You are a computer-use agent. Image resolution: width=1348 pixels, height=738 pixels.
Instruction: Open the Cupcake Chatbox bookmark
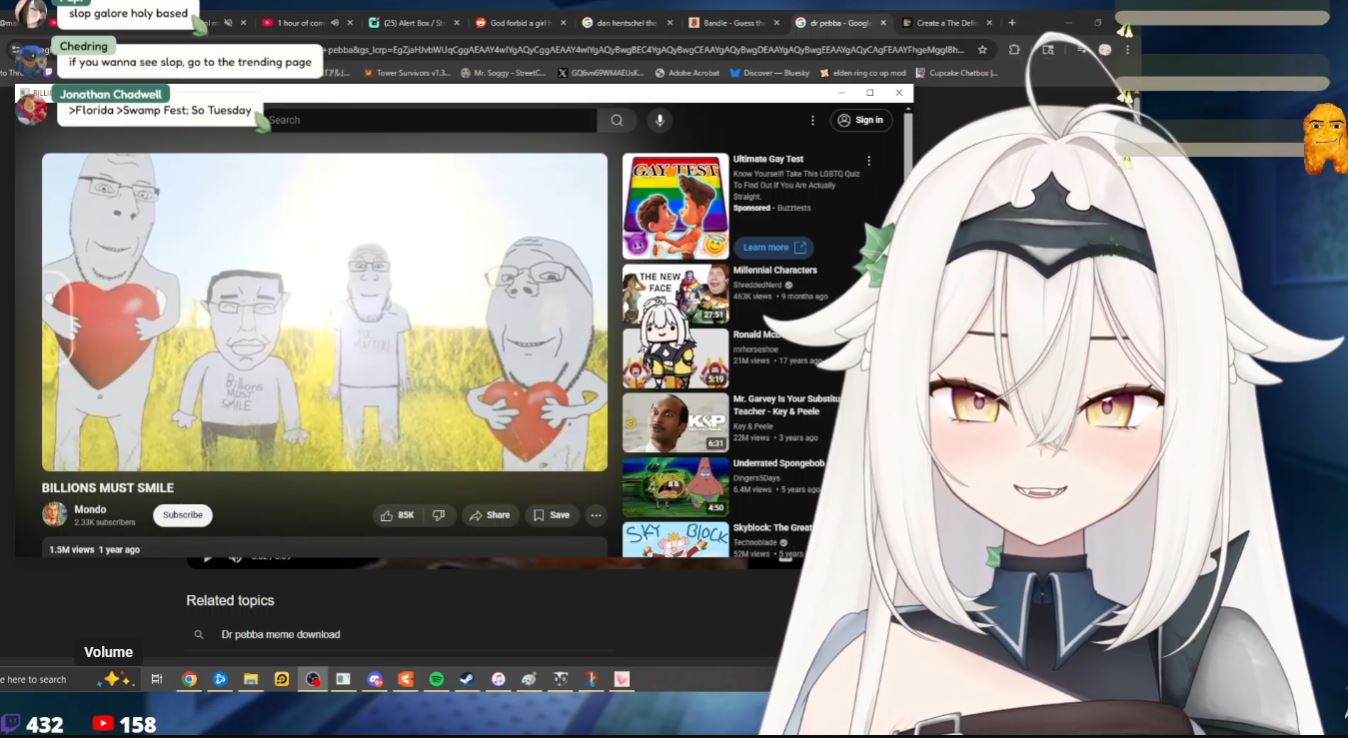[x=956, y=73]
